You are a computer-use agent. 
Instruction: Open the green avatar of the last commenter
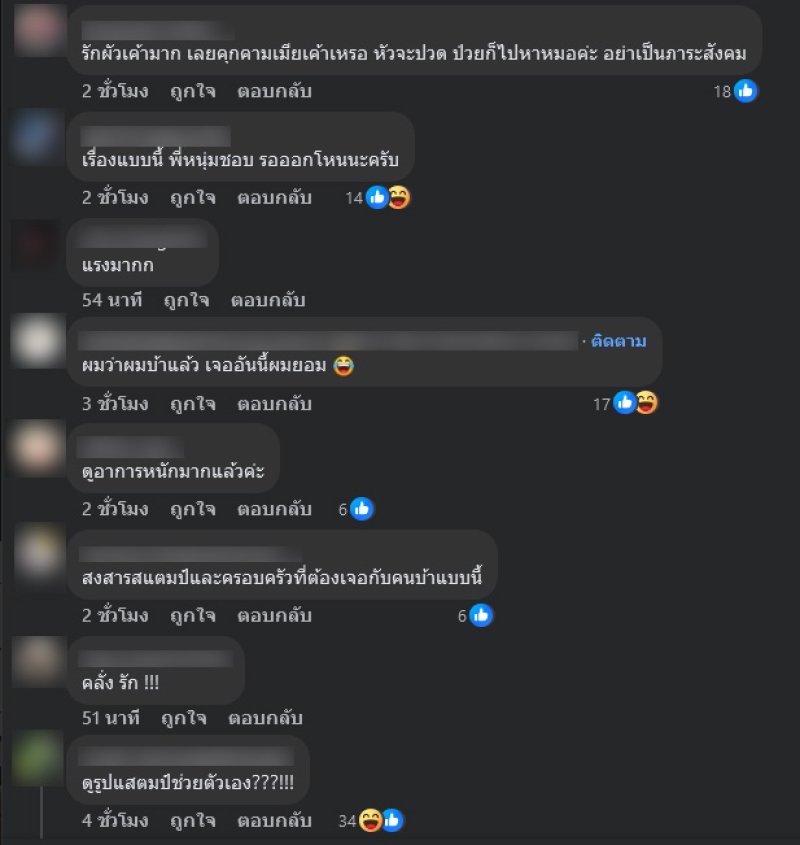click(38, 758)
